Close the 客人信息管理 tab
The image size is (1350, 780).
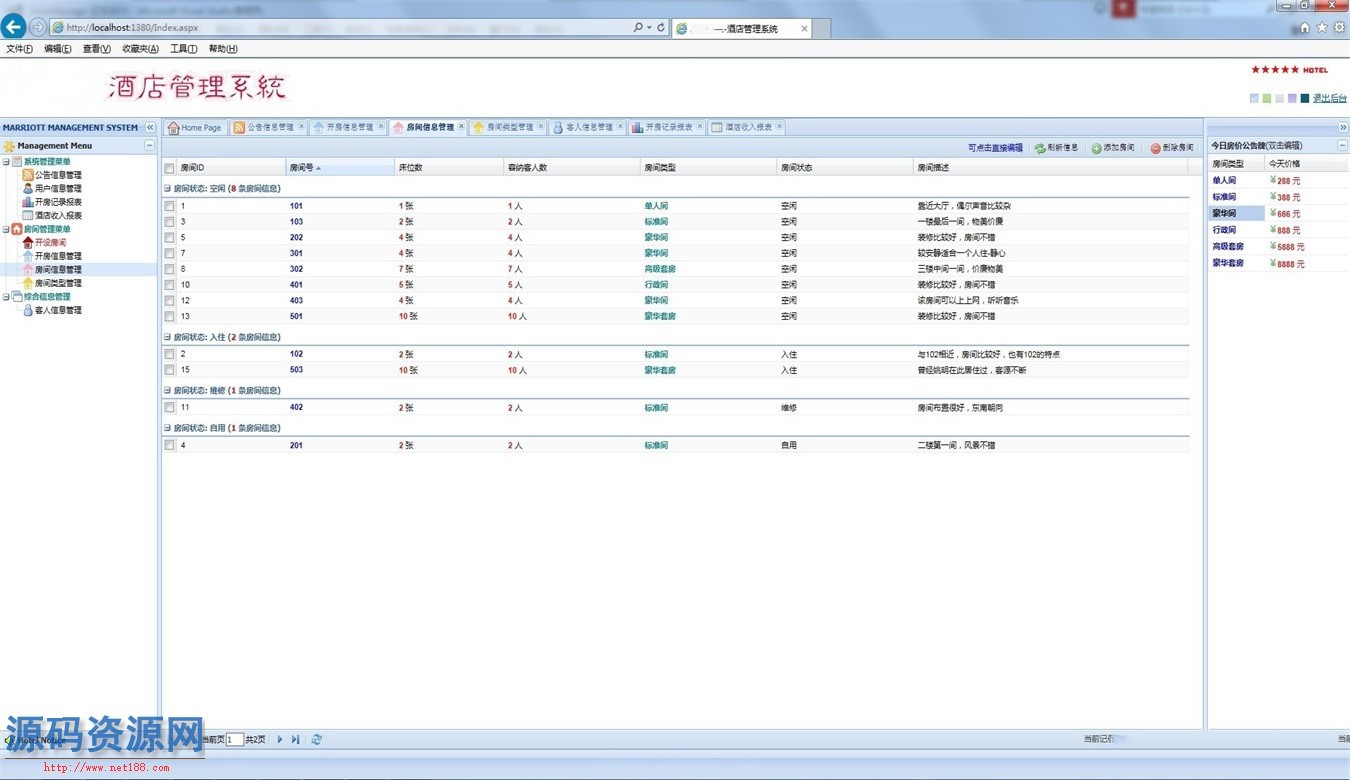pos(620,127)
